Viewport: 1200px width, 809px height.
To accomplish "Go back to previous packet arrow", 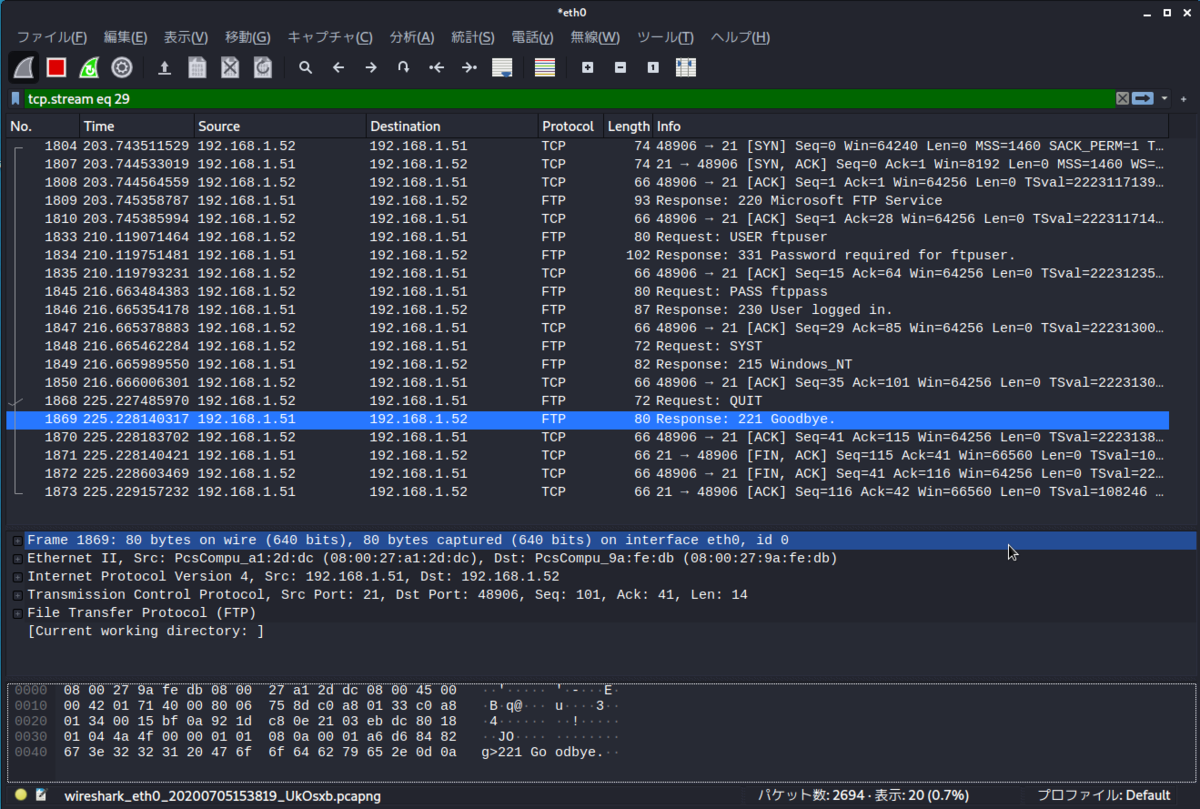I will pos(338,68).
